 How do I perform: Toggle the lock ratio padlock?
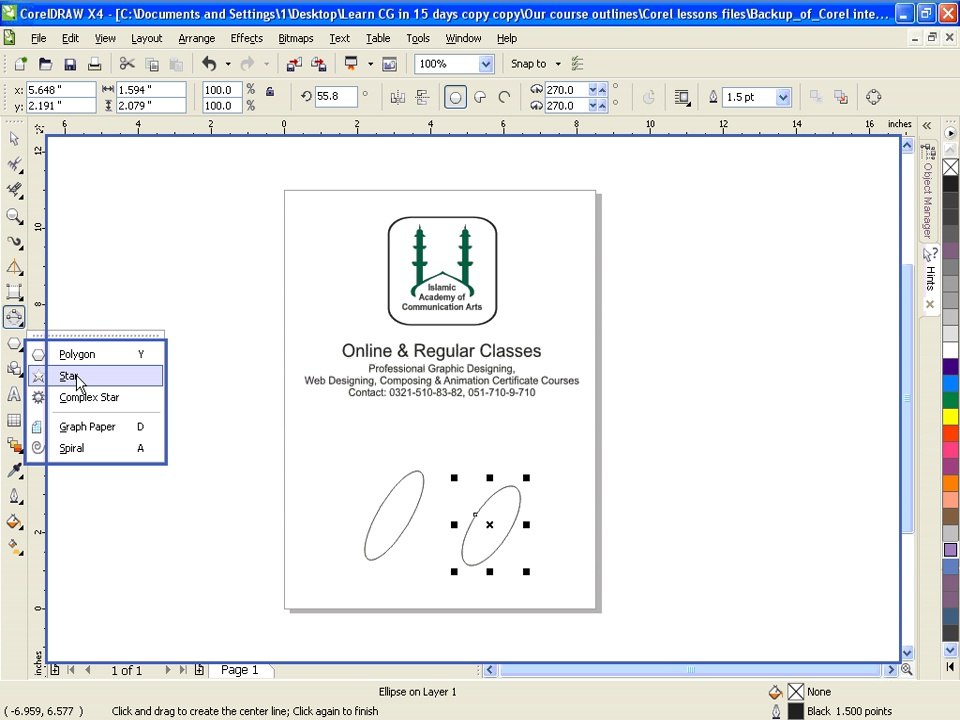coord(270,91)
